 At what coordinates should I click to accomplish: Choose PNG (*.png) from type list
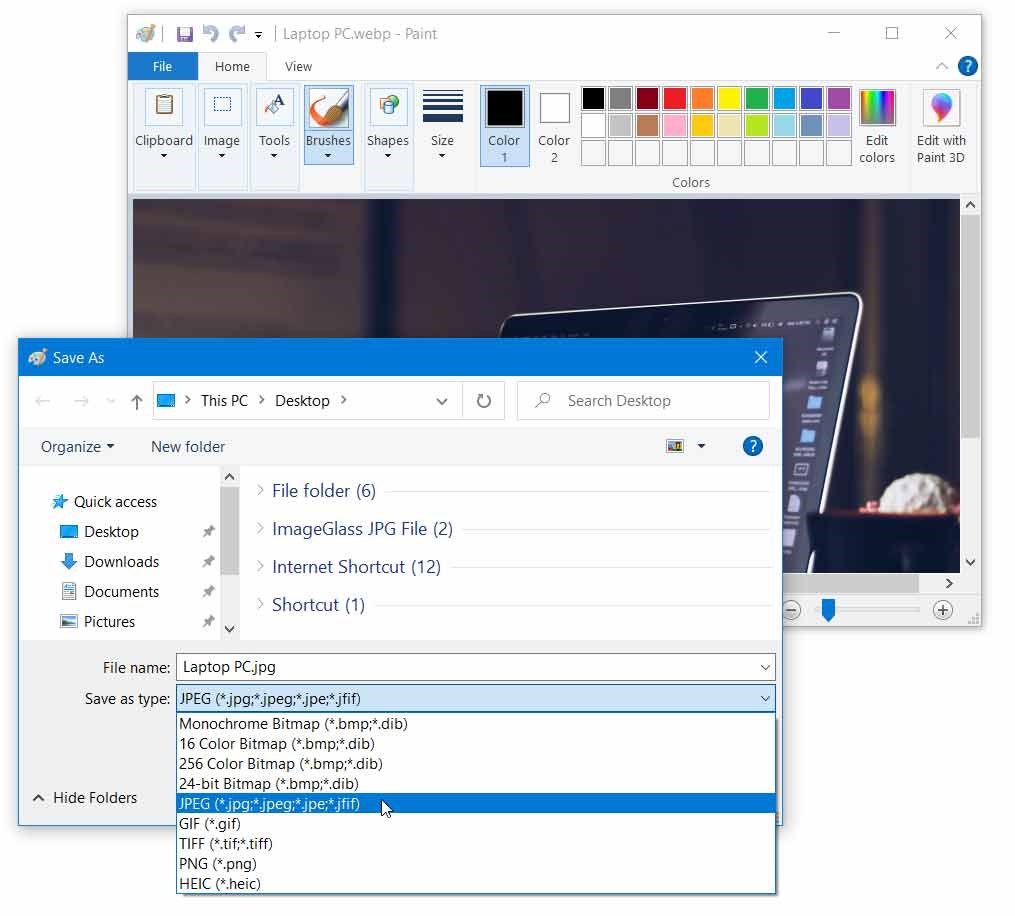pyautogui.click(x=218, y=864)
